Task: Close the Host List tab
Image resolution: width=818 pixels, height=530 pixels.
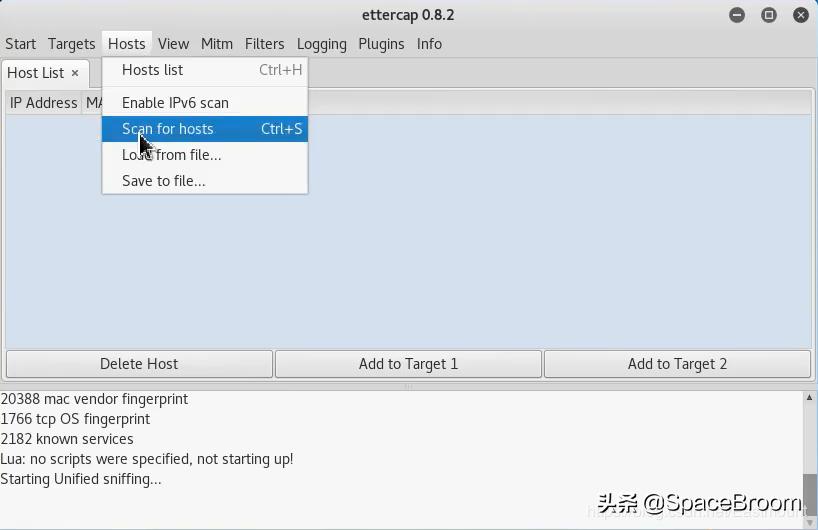Action: [75, 73]
